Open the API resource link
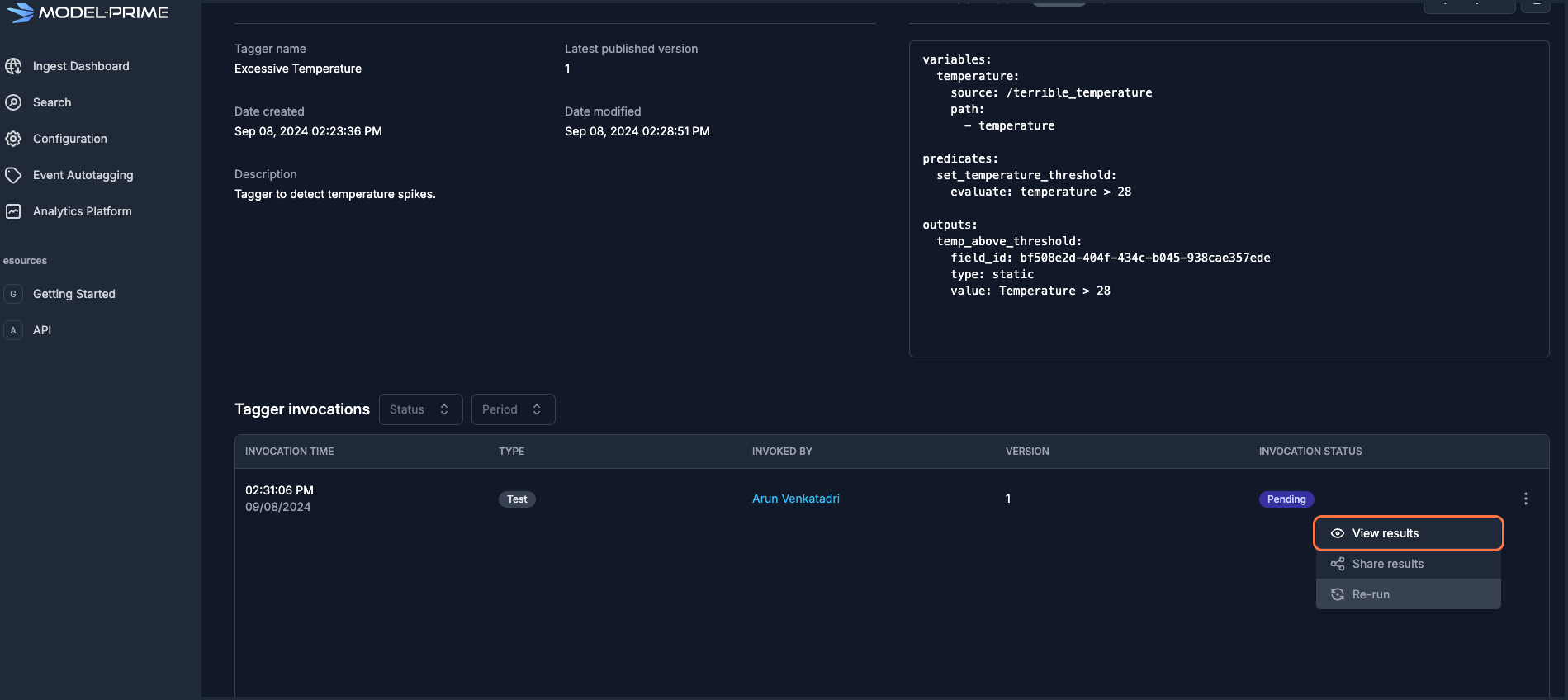This screenshot has height=700, width=1568. [x=42, y=330]
